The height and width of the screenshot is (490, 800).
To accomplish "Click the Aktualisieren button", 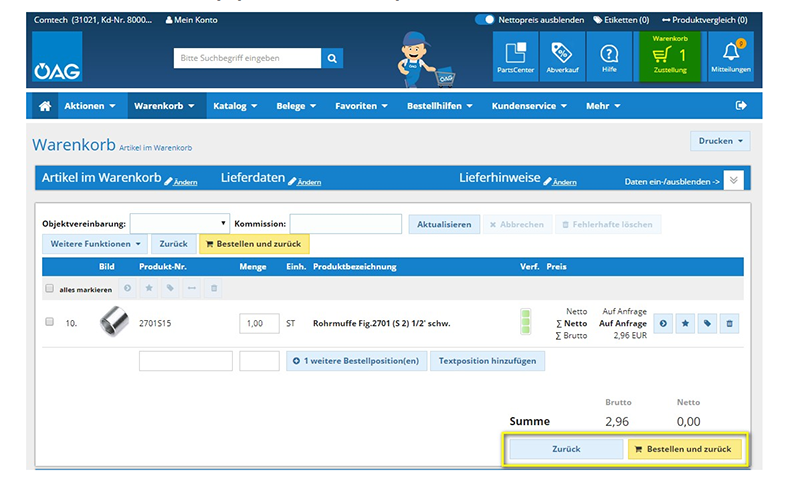I will click(x=444, y=224).
